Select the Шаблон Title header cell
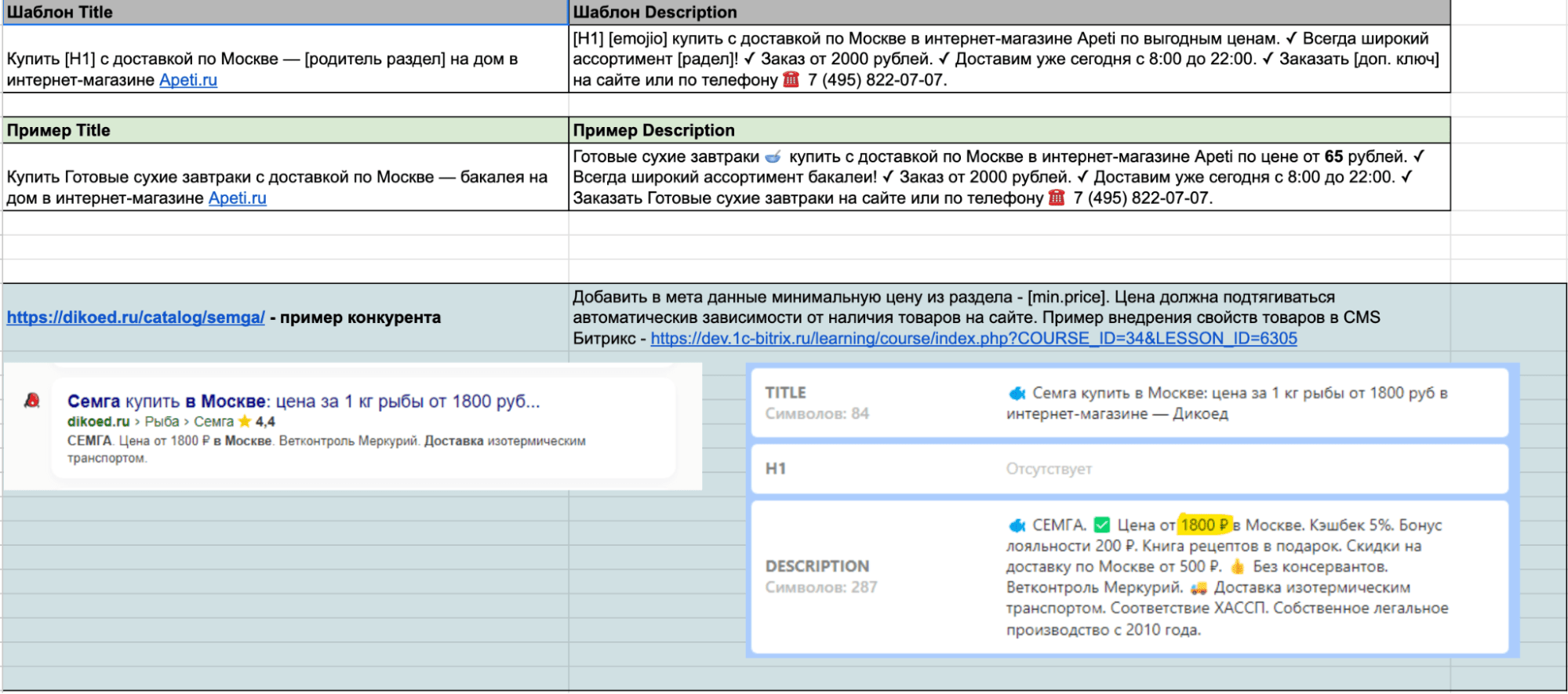 coord(285,13)
